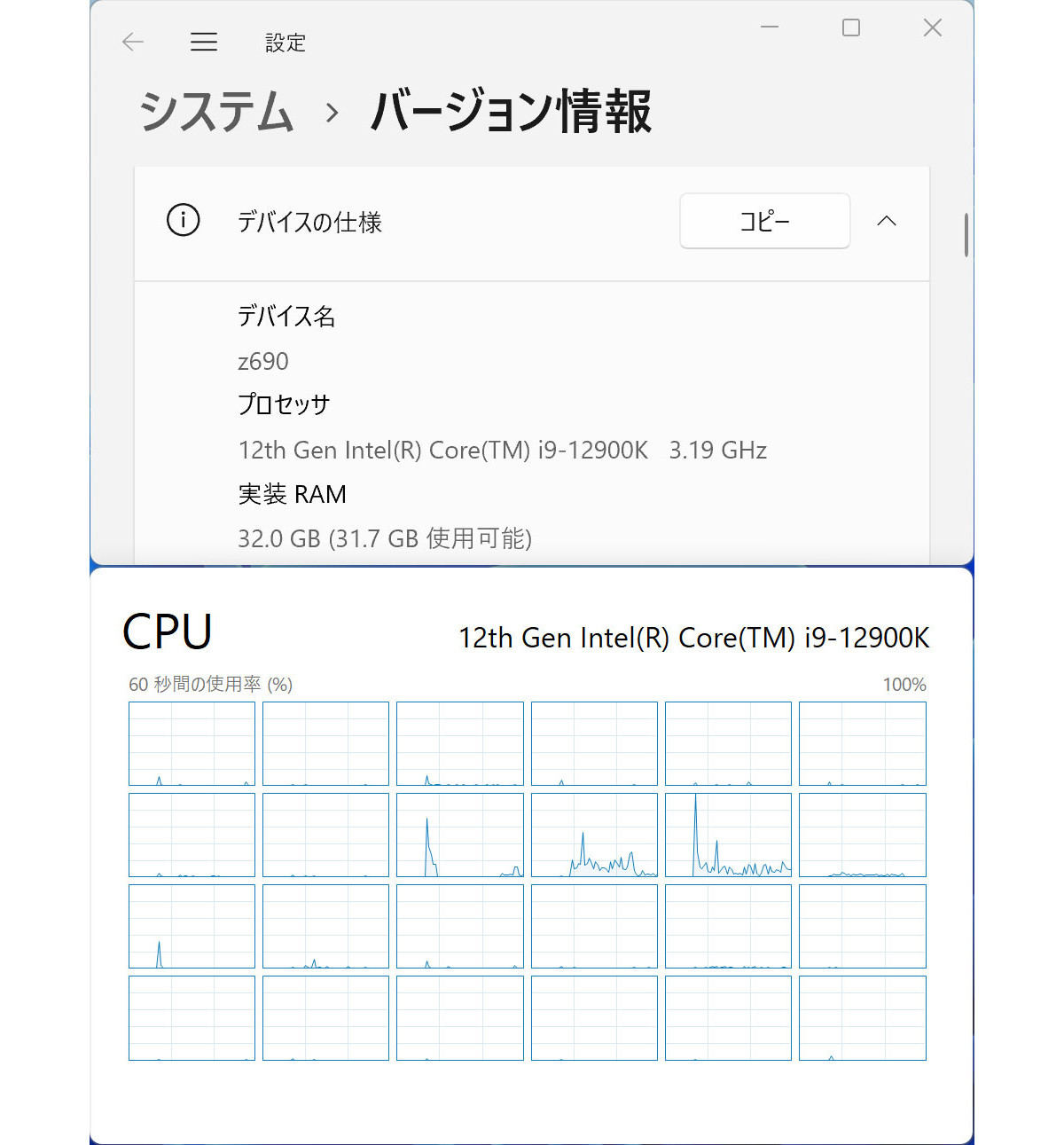Collapse the デバイスの仕様 section chevron
The image size is (1064, 1145).
click(x=887, y=221)
